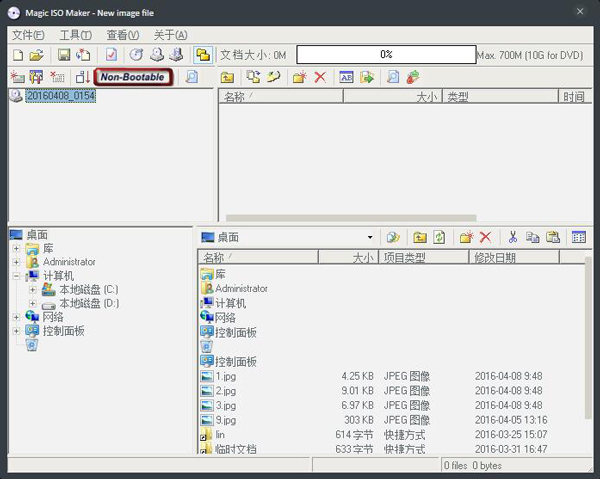600x479 pixels.
Task: Click the red-green properties icon at toolbar end
Action: (x=413, y=77)
